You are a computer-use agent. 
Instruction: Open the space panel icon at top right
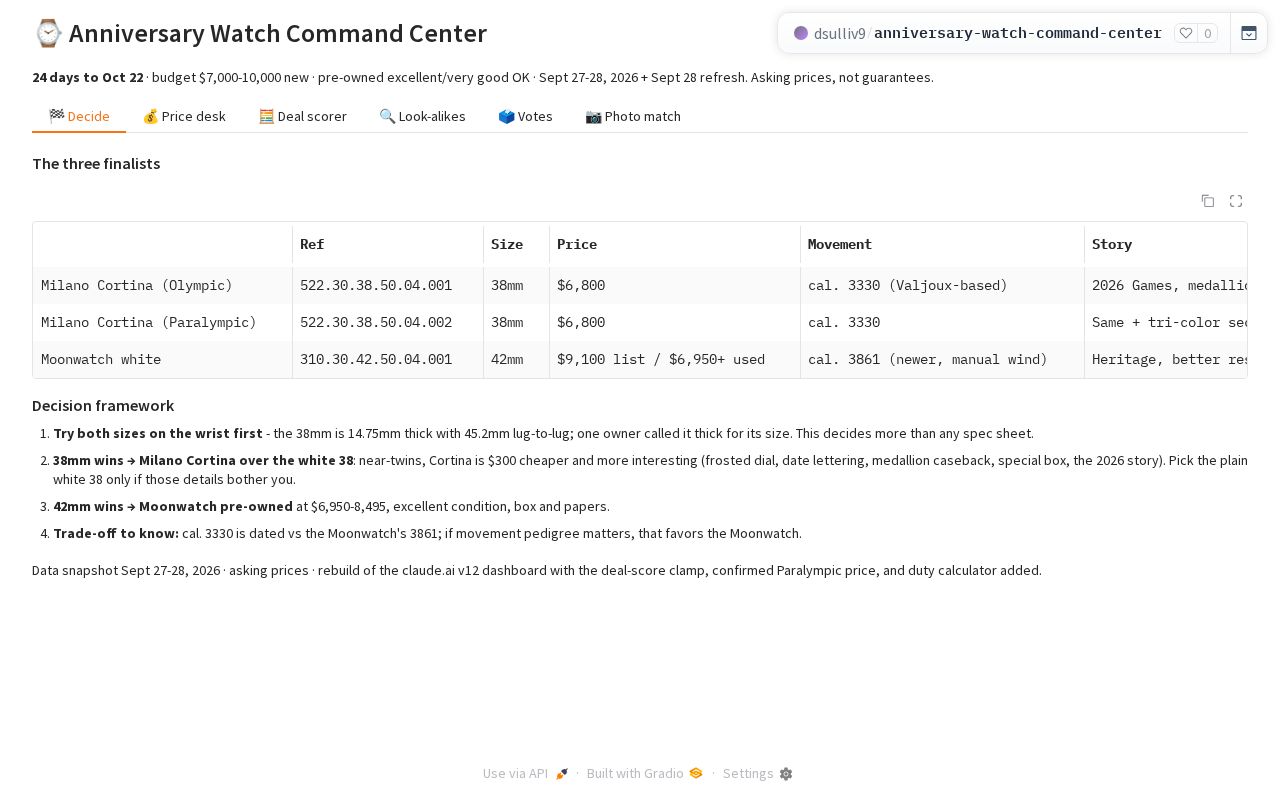(x=1249, y=33)
